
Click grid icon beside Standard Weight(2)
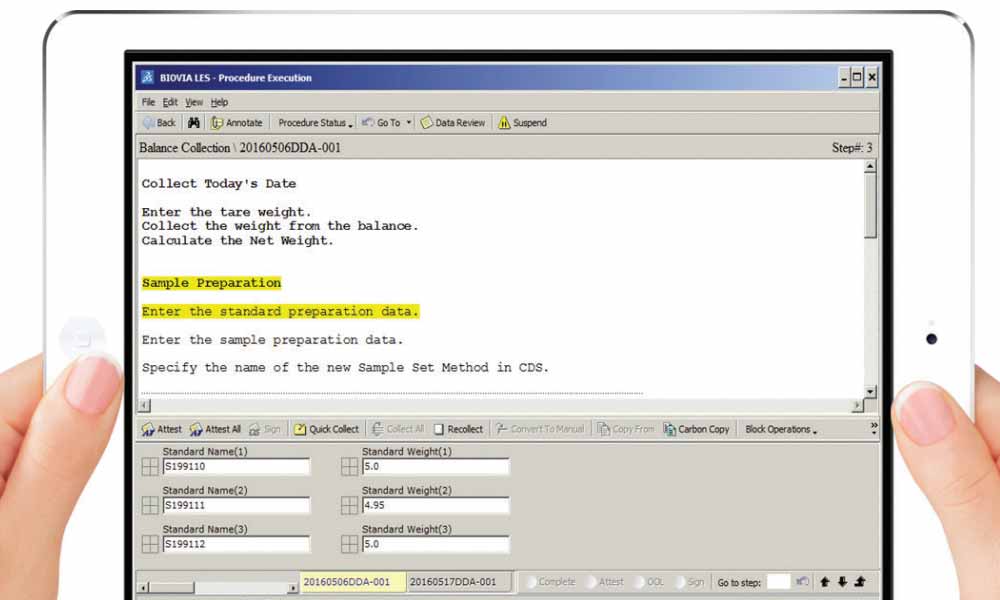(349, 506)
